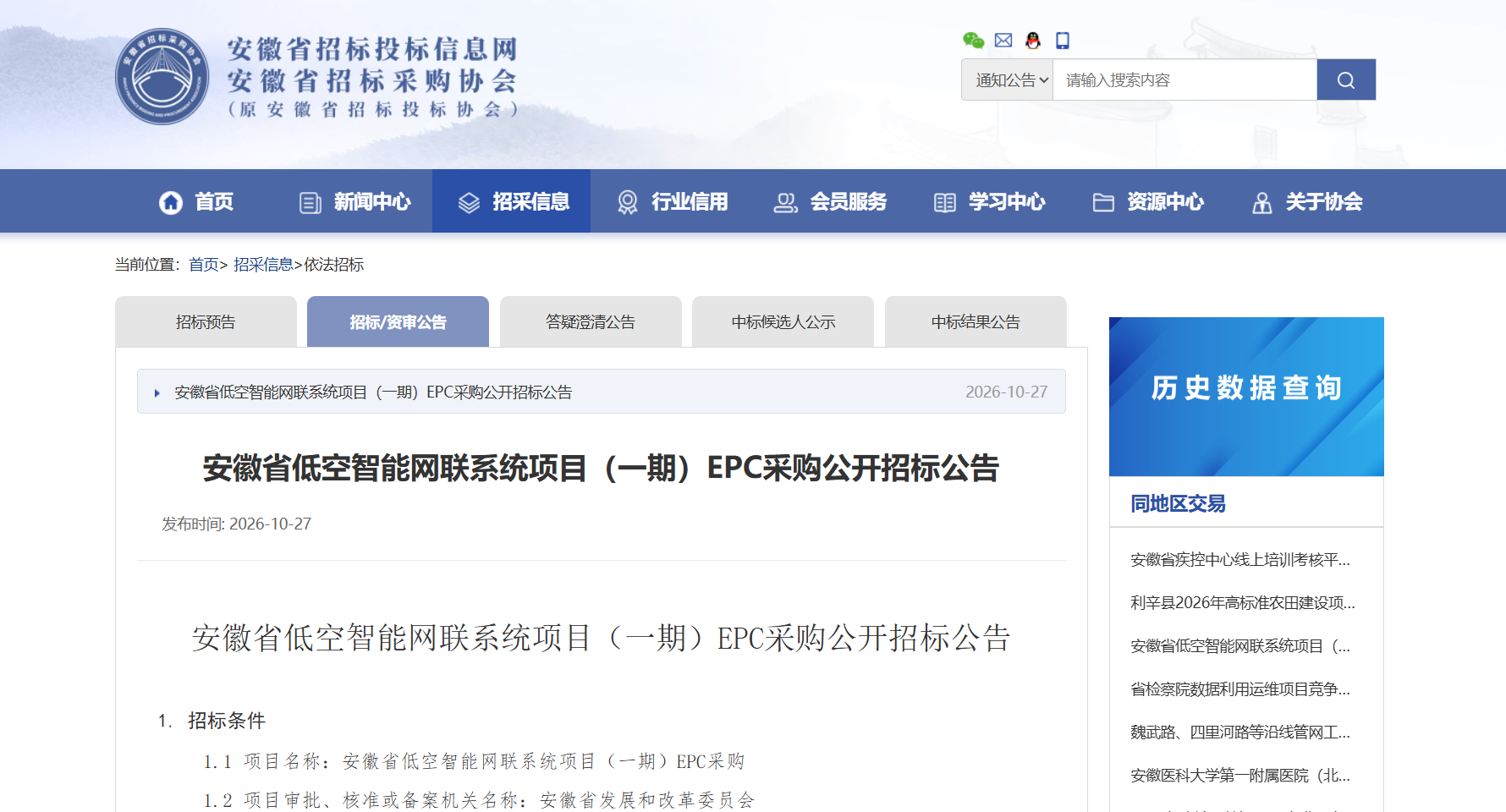Open the 关于协会 navigation menu
Viewport: 1506px width, 812px height.
[1305, 201]
